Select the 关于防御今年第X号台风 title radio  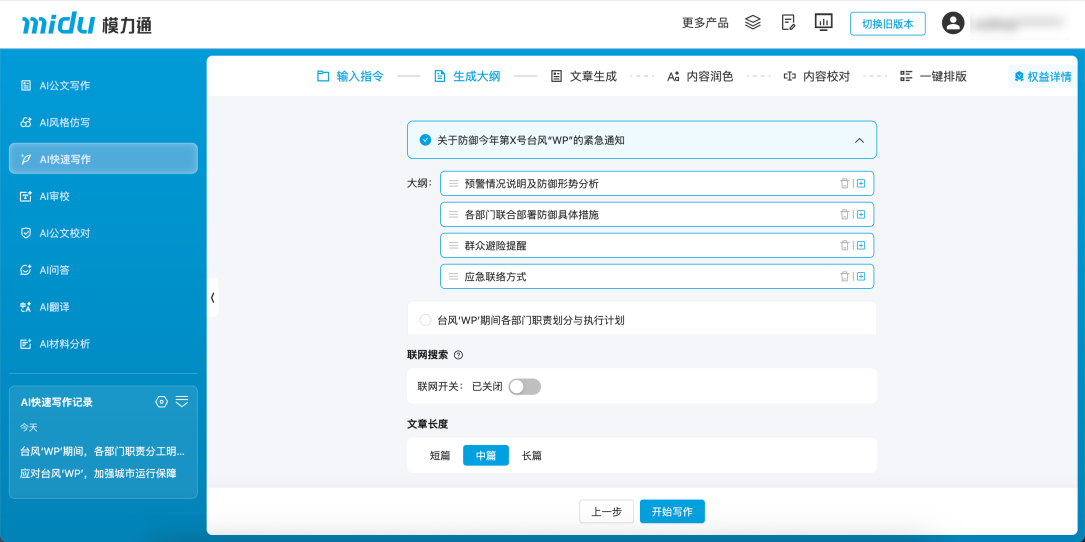coord(426,140)
